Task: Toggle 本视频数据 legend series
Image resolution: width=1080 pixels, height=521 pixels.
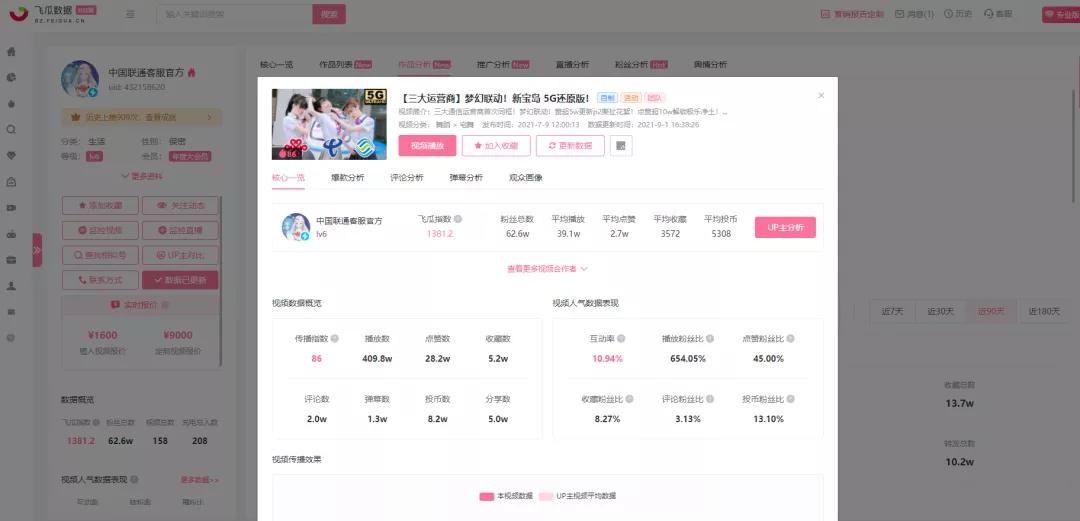Action: (x=506, y=496)
